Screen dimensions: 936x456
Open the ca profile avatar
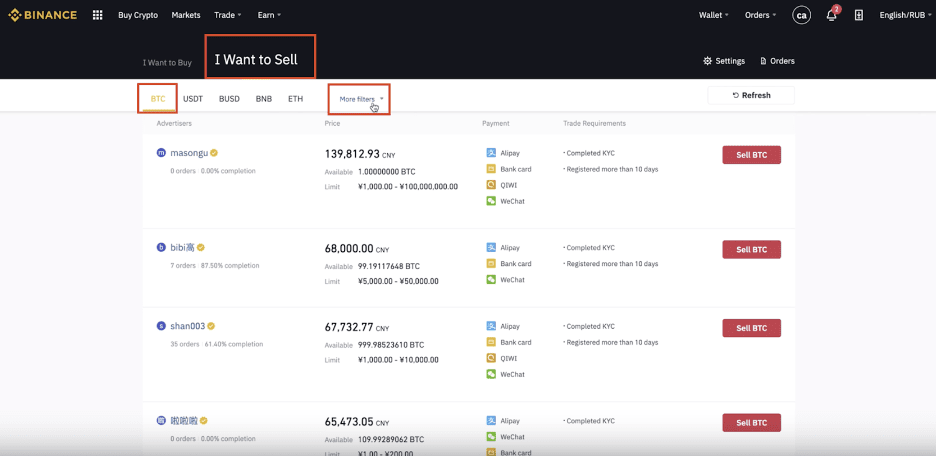[801, 16]
